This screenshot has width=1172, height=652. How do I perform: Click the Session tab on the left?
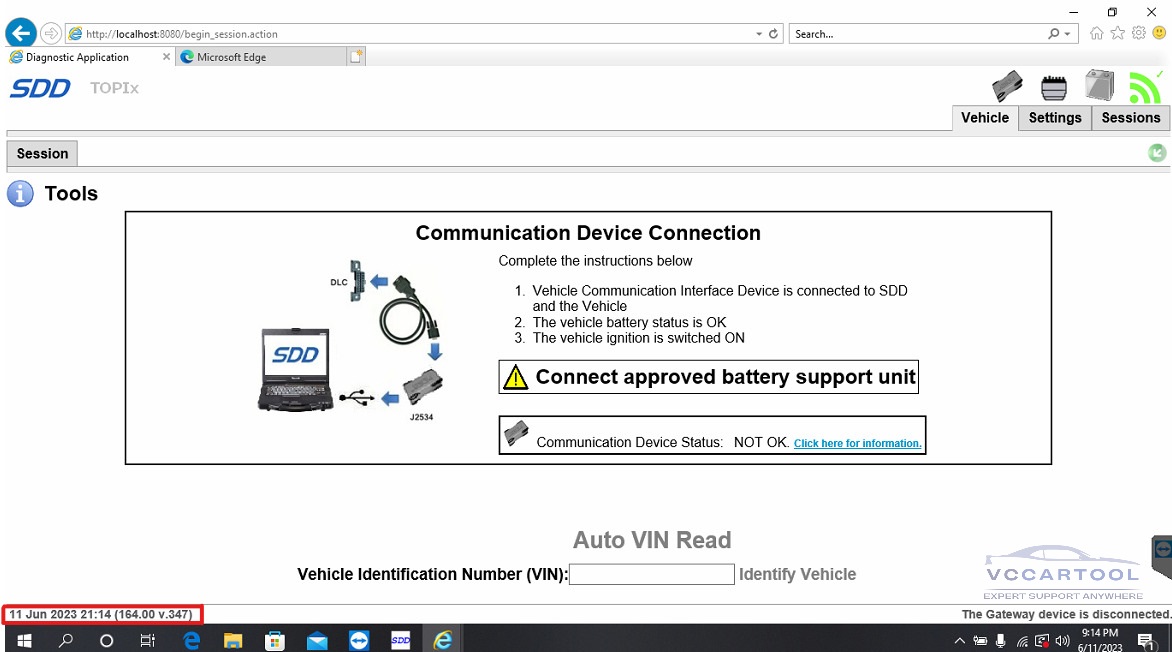(42, 154)
